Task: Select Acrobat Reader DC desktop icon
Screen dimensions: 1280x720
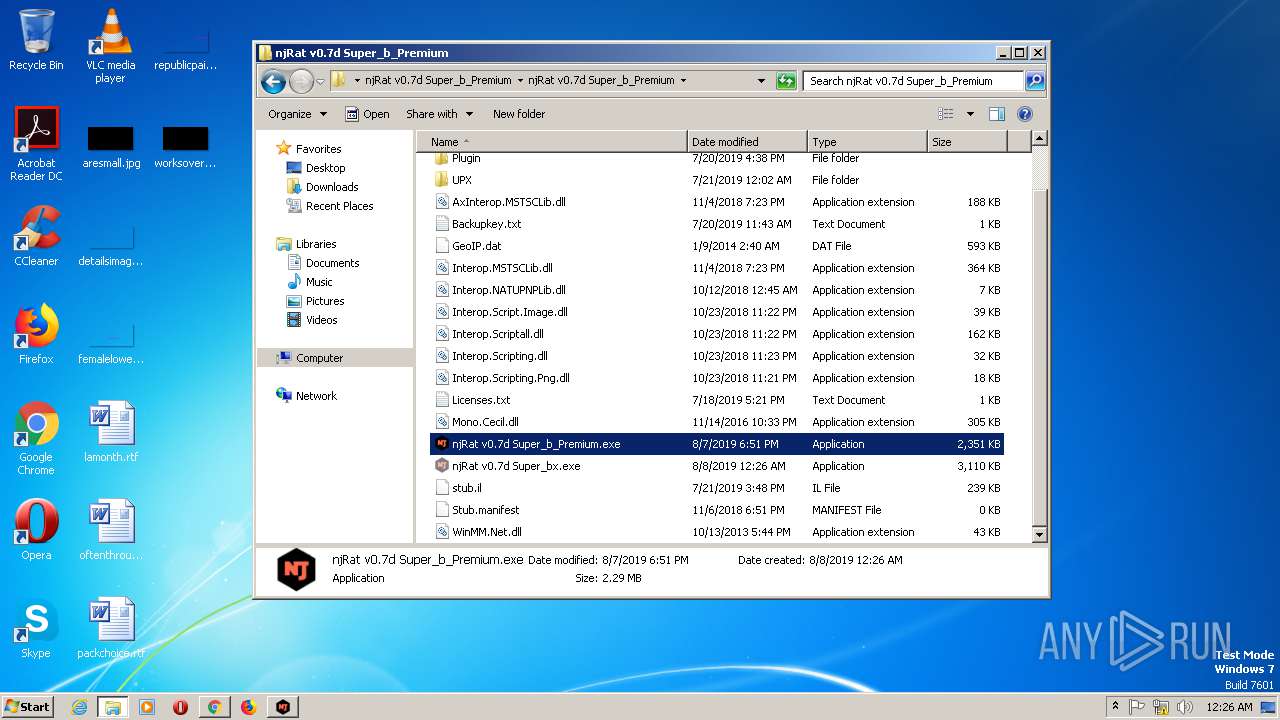Action: pos(36,144)
